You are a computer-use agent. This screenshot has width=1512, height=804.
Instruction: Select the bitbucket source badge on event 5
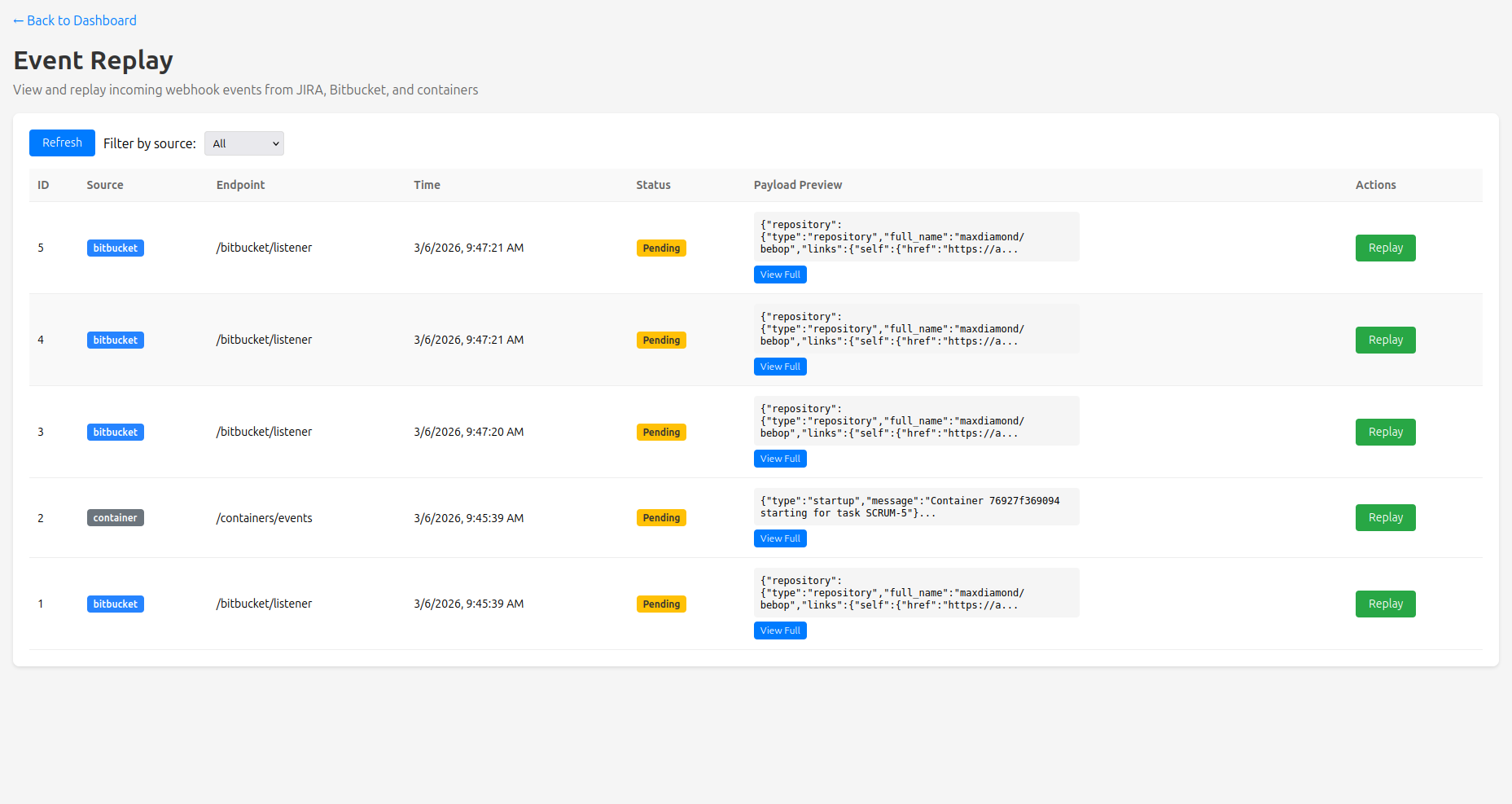point(115,248)
